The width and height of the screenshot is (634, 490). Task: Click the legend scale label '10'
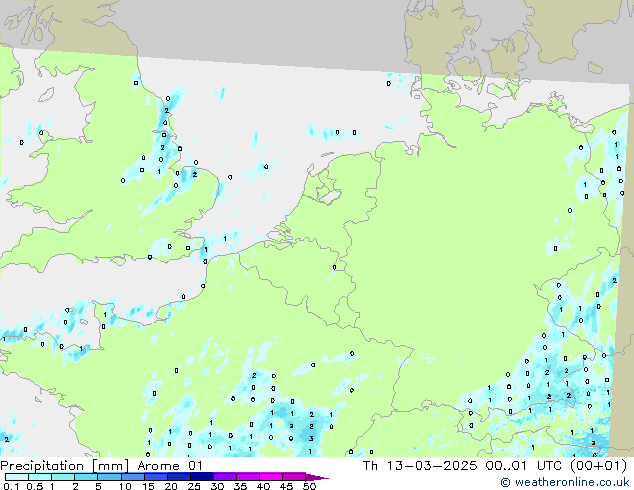125,486
